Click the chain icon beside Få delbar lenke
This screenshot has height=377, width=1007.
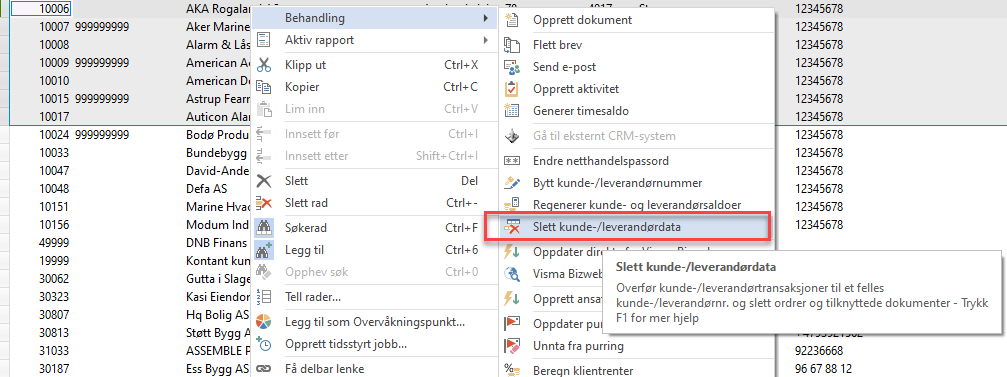click(x=264, y=369)
